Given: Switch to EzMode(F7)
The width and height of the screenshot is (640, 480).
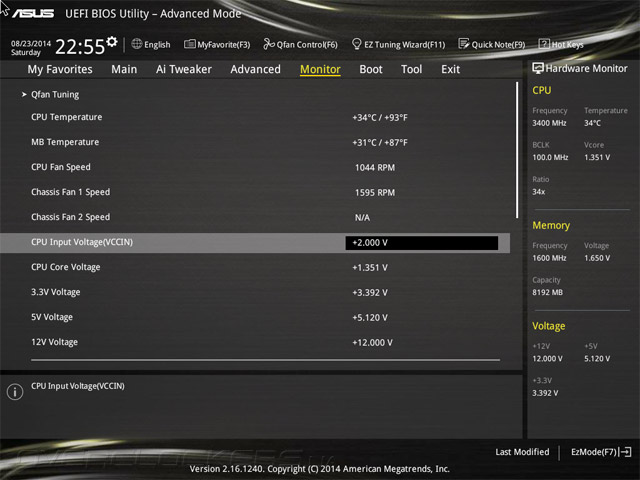Looking at the screenshot, I should pyautogui.click(x=601, y=452).
